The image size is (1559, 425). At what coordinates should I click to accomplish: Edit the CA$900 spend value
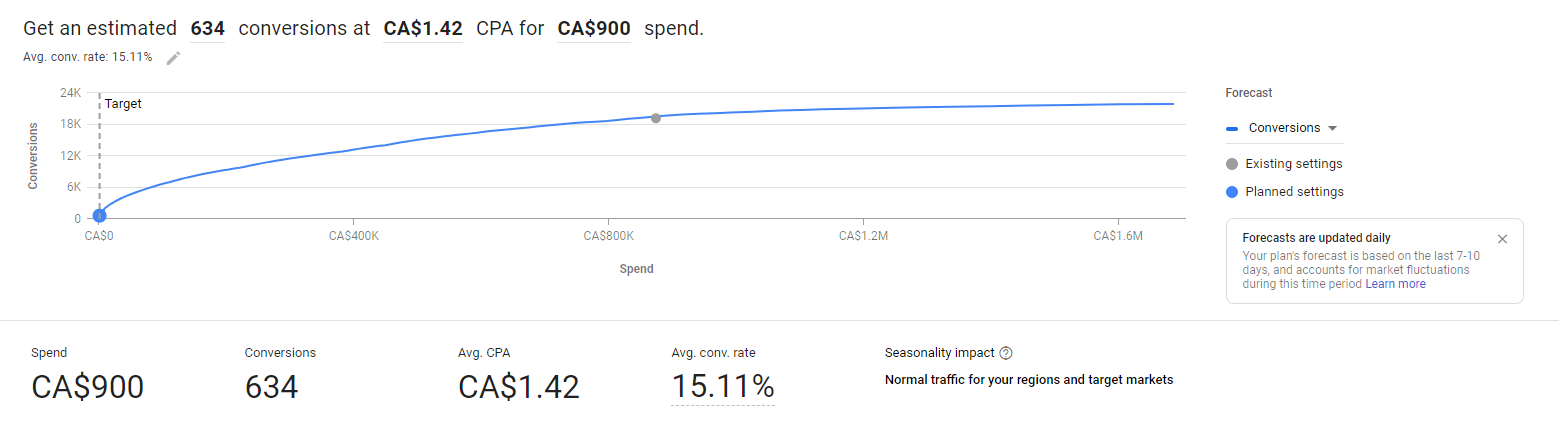click(594, 29)
